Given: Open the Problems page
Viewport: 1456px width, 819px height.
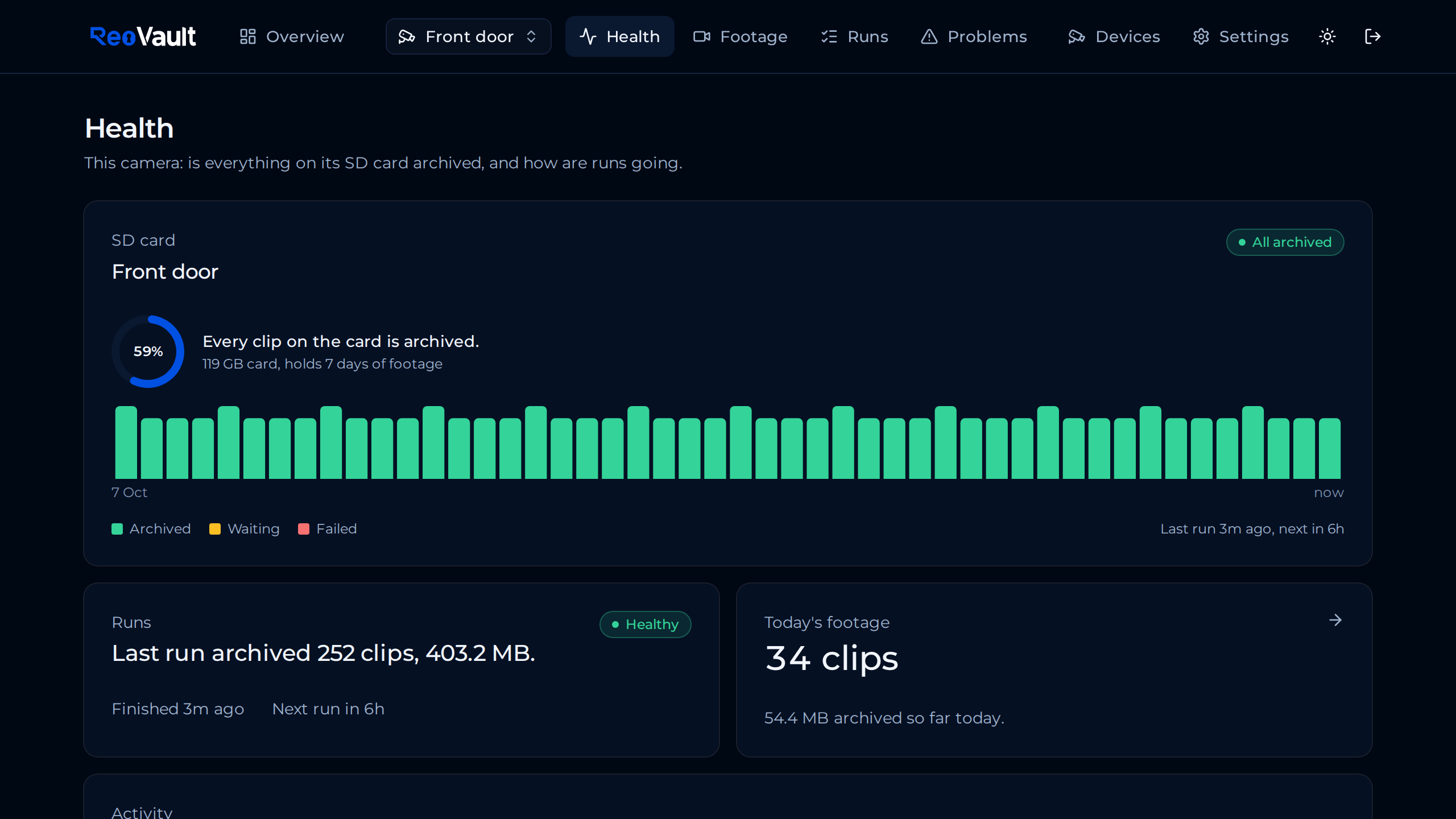Looking at the screenshot, I should 974,36.
